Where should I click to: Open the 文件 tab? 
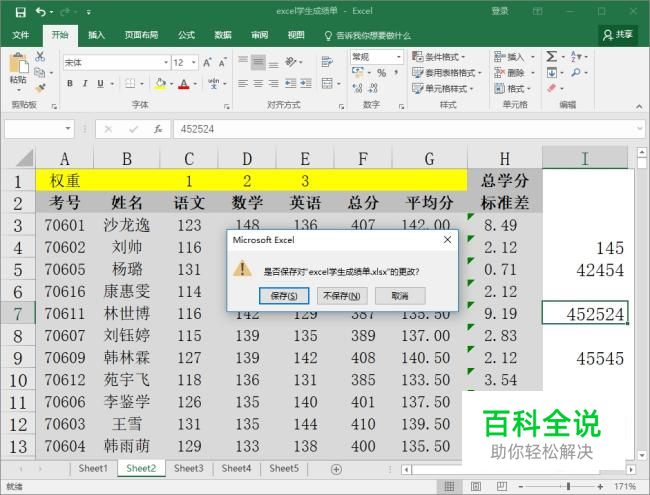point(20,35)
